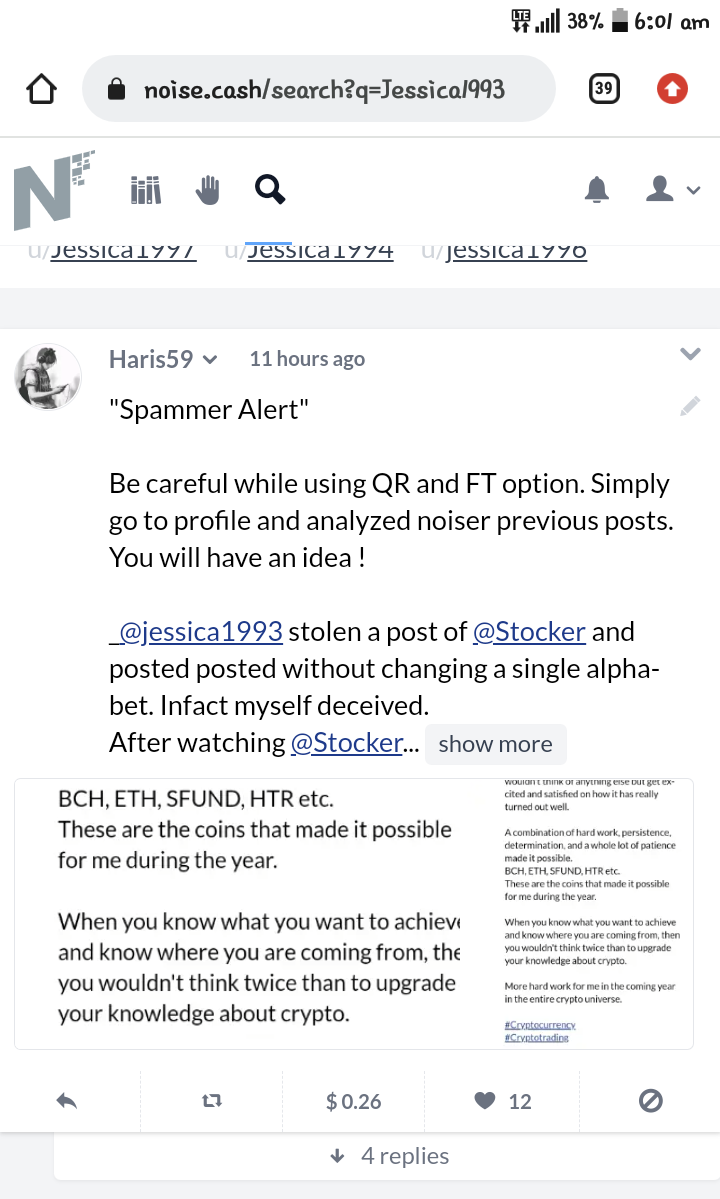This screenshot has width=720, height=1199.
Task: Open the noise.cash N logo
Action: (x=54, y=190)
